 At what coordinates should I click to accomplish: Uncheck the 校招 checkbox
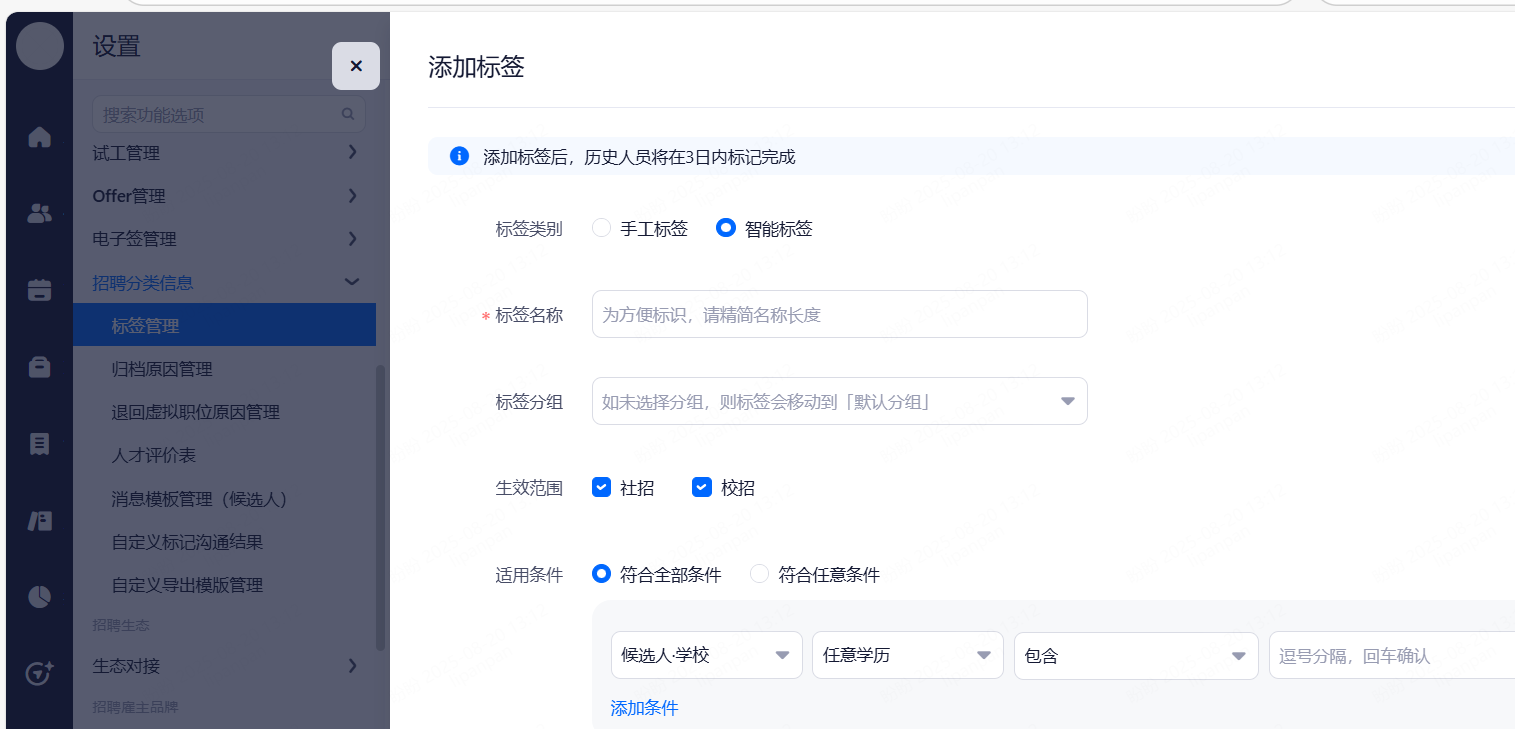point(702,488)
